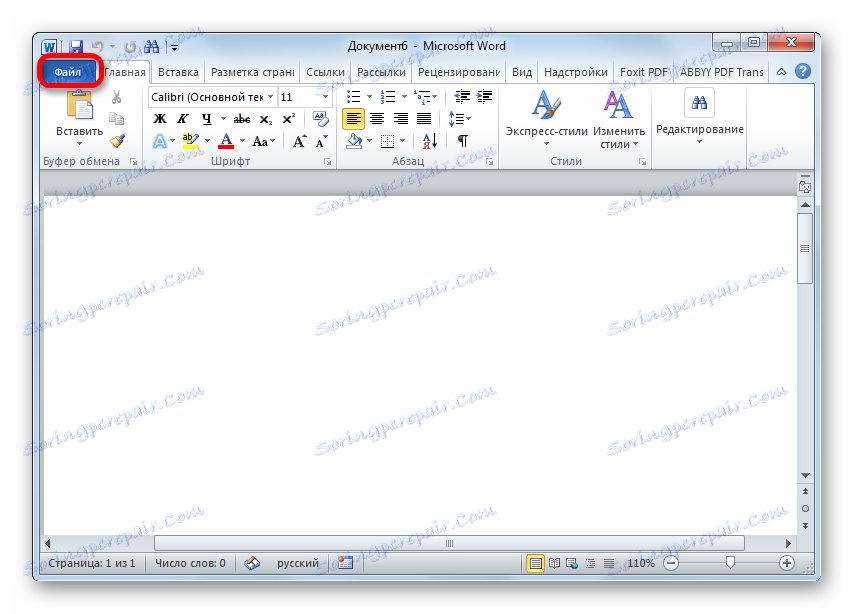Toggle italic К formatting
The image size is (854, 614).
(182, 119)
